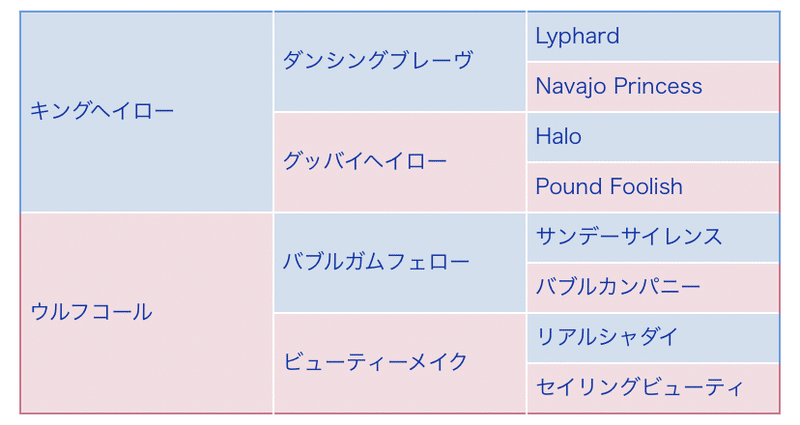800x425 pixels.
Task: Select the バブルカンパニー entry
Action: tap(654, 288)
